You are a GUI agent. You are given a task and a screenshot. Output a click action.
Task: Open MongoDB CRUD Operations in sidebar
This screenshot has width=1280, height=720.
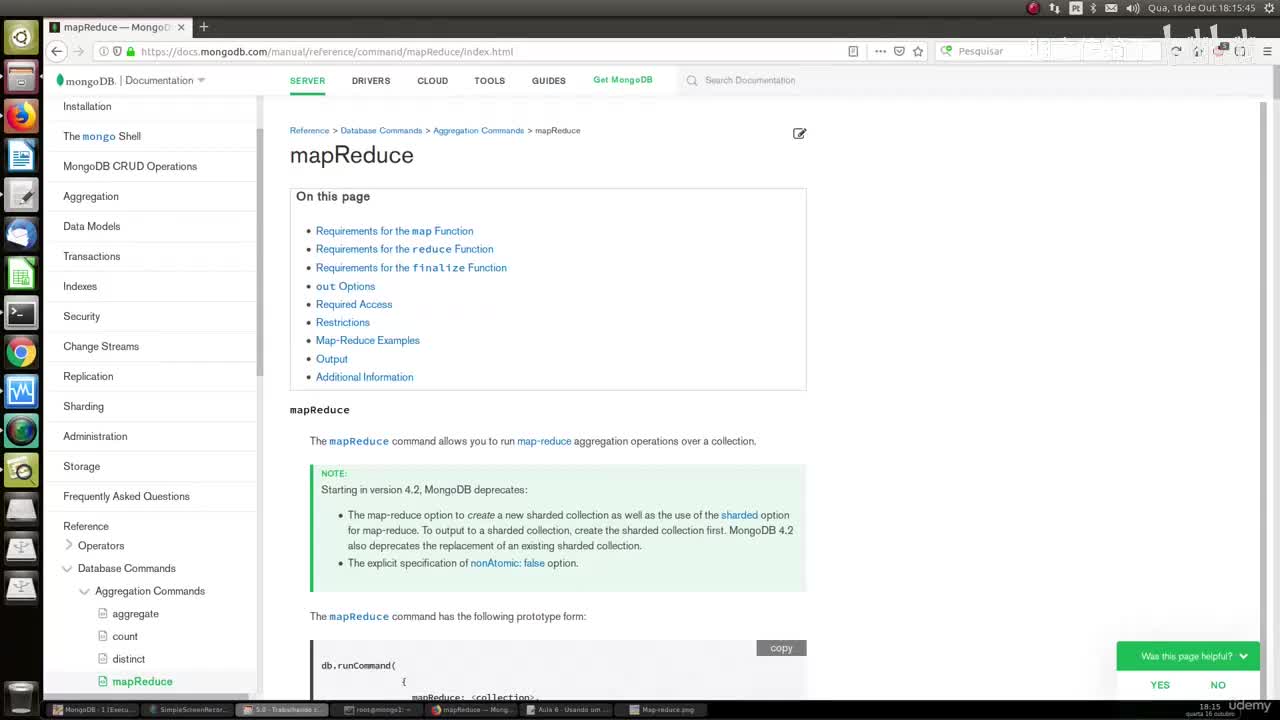tap(130, 166)
